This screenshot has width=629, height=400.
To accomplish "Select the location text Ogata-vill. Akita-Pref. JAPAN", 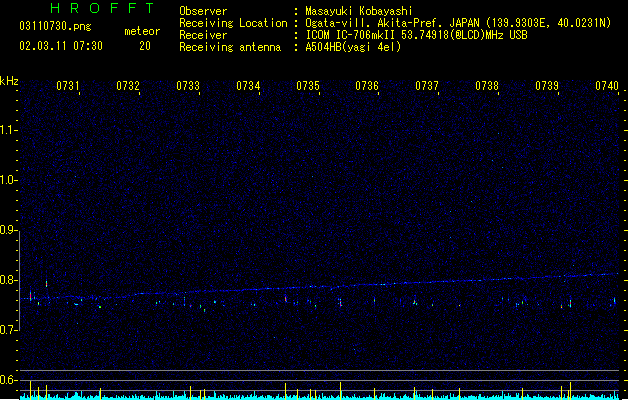I will (392, 23).
